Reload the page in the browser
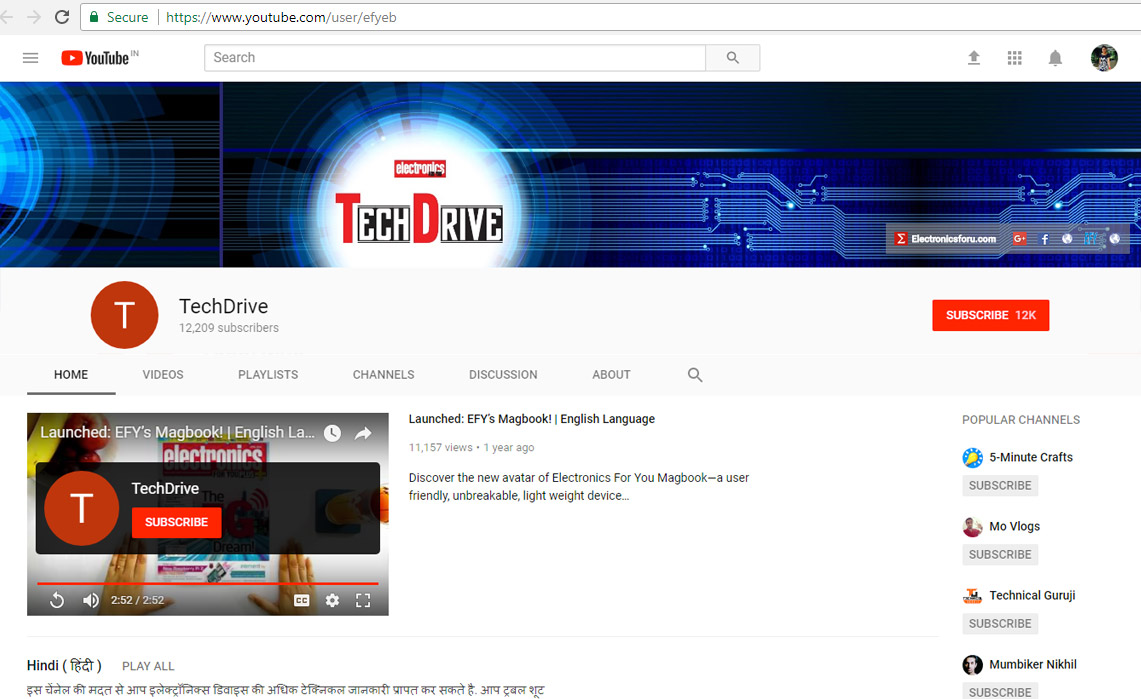Viewport: 1141px width, 699px height. coord(63,17)
